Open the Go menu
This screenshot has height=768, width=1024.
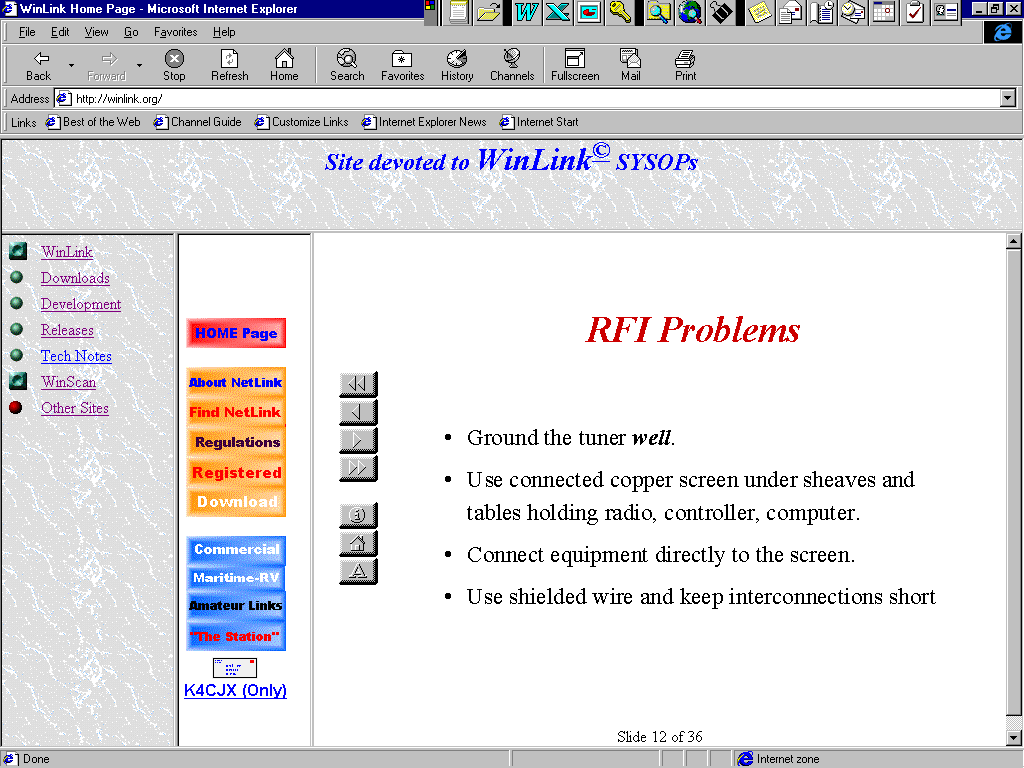point(131,32)
